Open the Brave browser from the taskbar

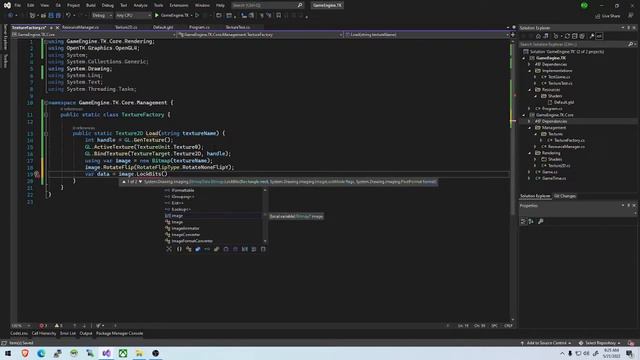[24, 353]
